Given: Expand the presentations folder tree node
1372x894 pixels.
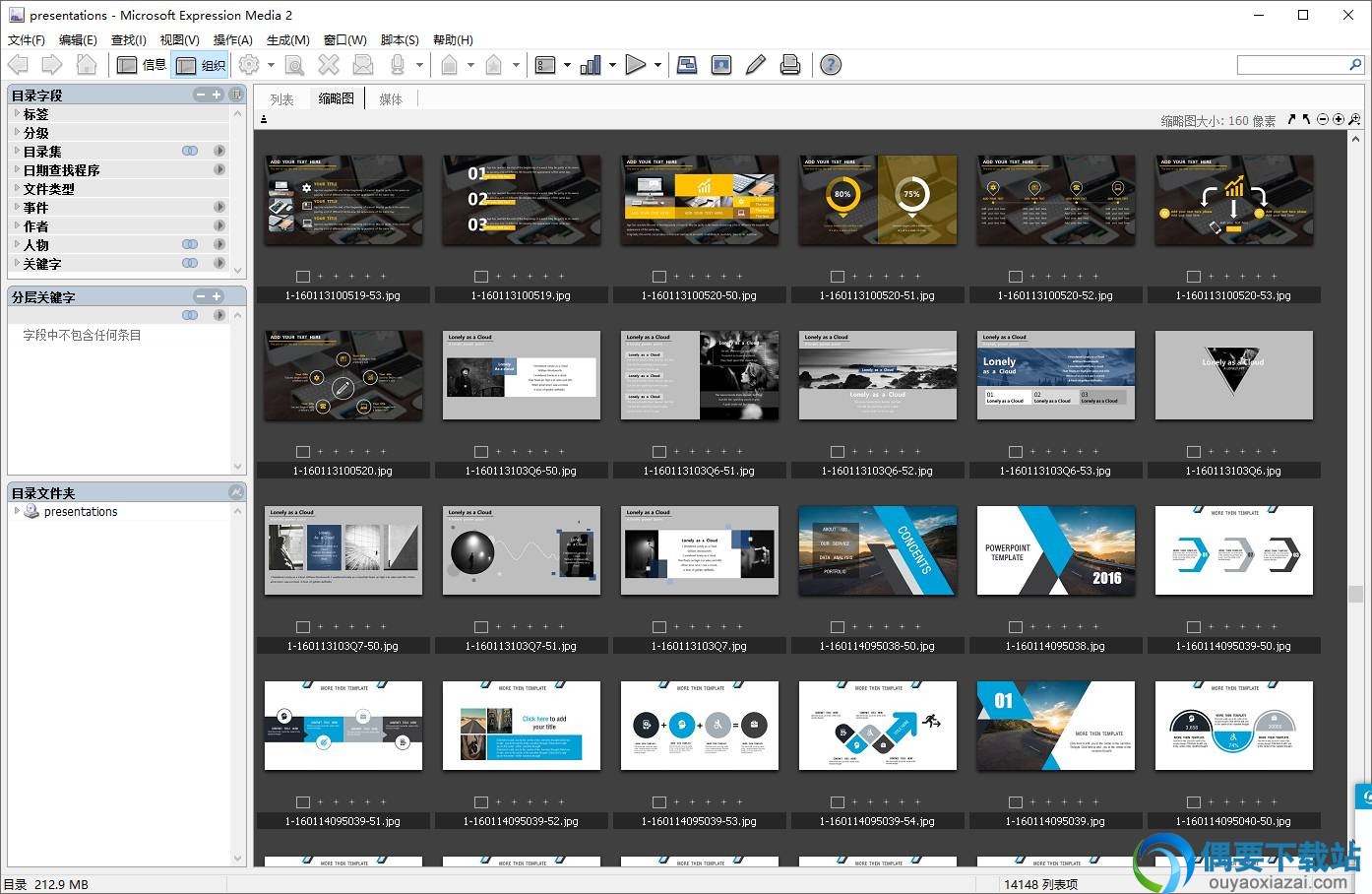Looking at the screenshot, I should pyautogui.click(x=18, y=512).
